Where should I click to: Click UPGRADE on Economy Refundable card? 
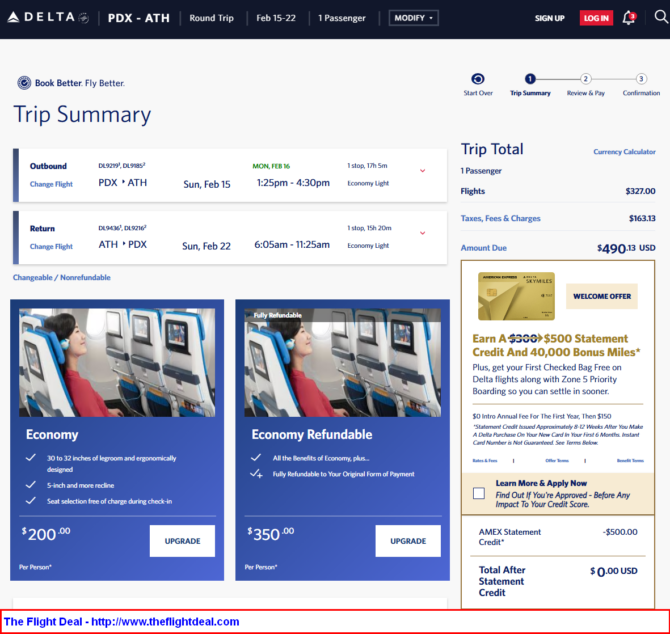tap(407, 541)
